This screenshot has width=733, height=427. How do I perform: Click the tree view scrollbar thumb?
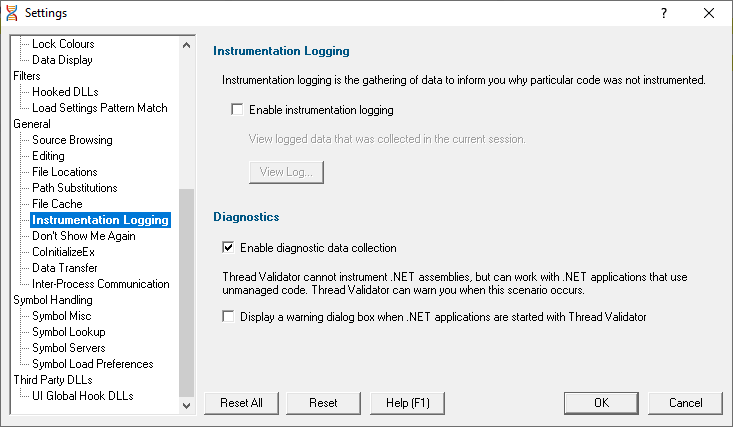187,293
